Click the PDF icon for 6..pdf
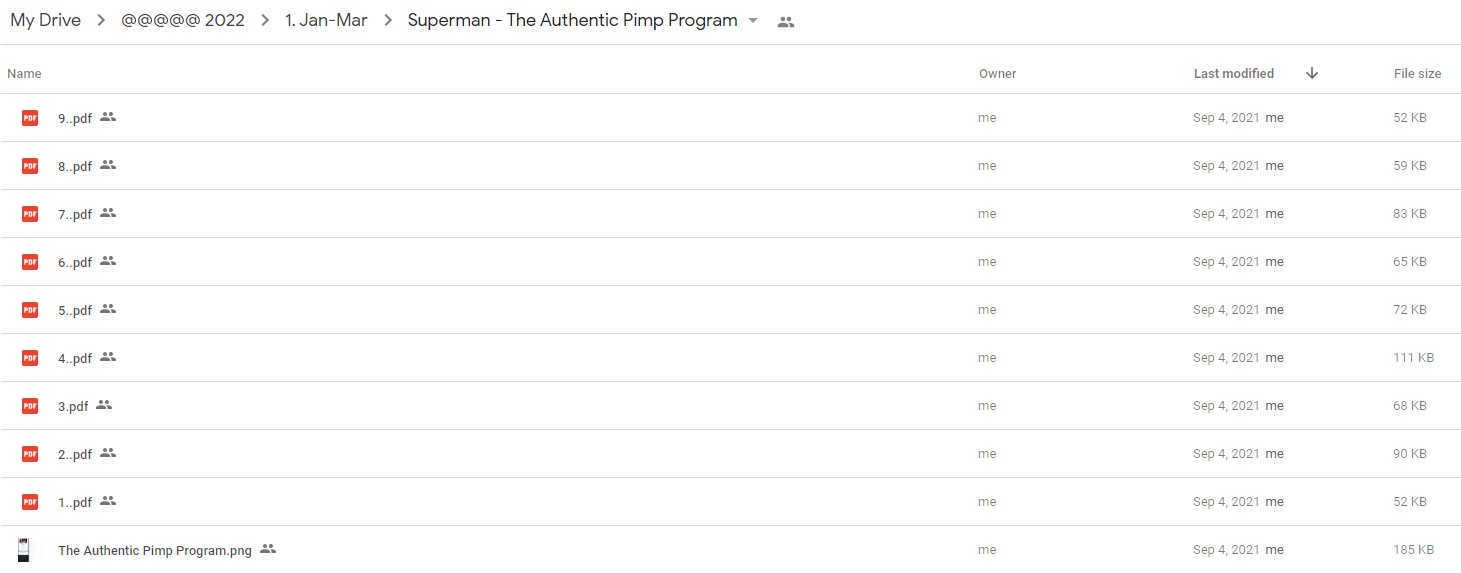 click(30, 262)
